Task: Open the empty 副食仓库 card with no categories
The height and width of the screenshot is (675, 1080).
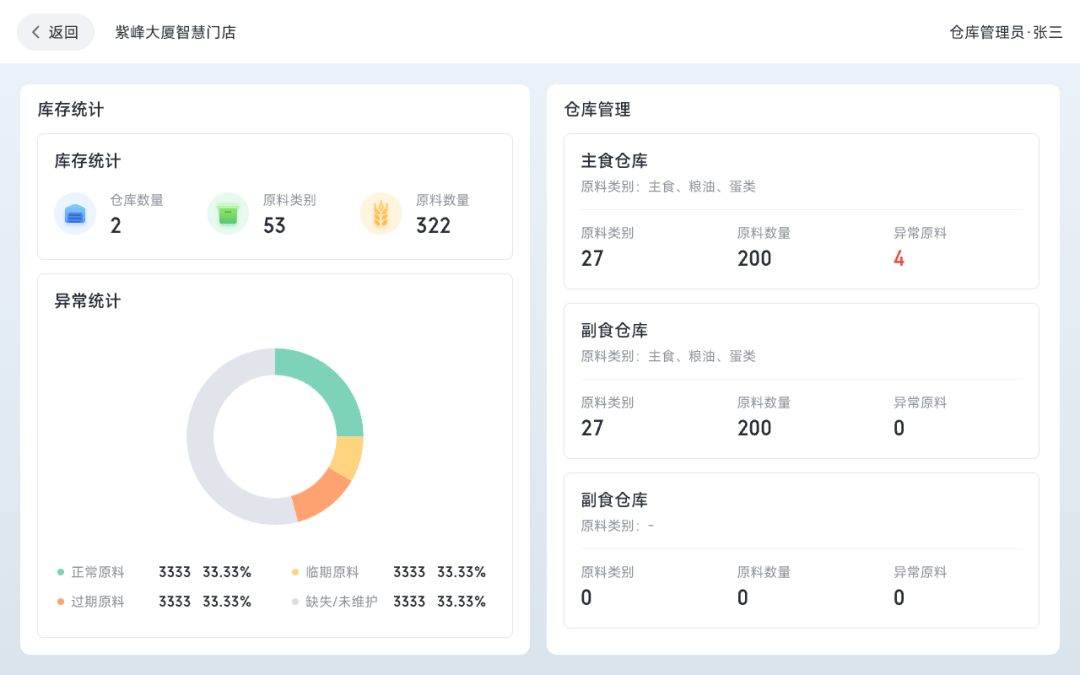Action: (x=614, y=500)
